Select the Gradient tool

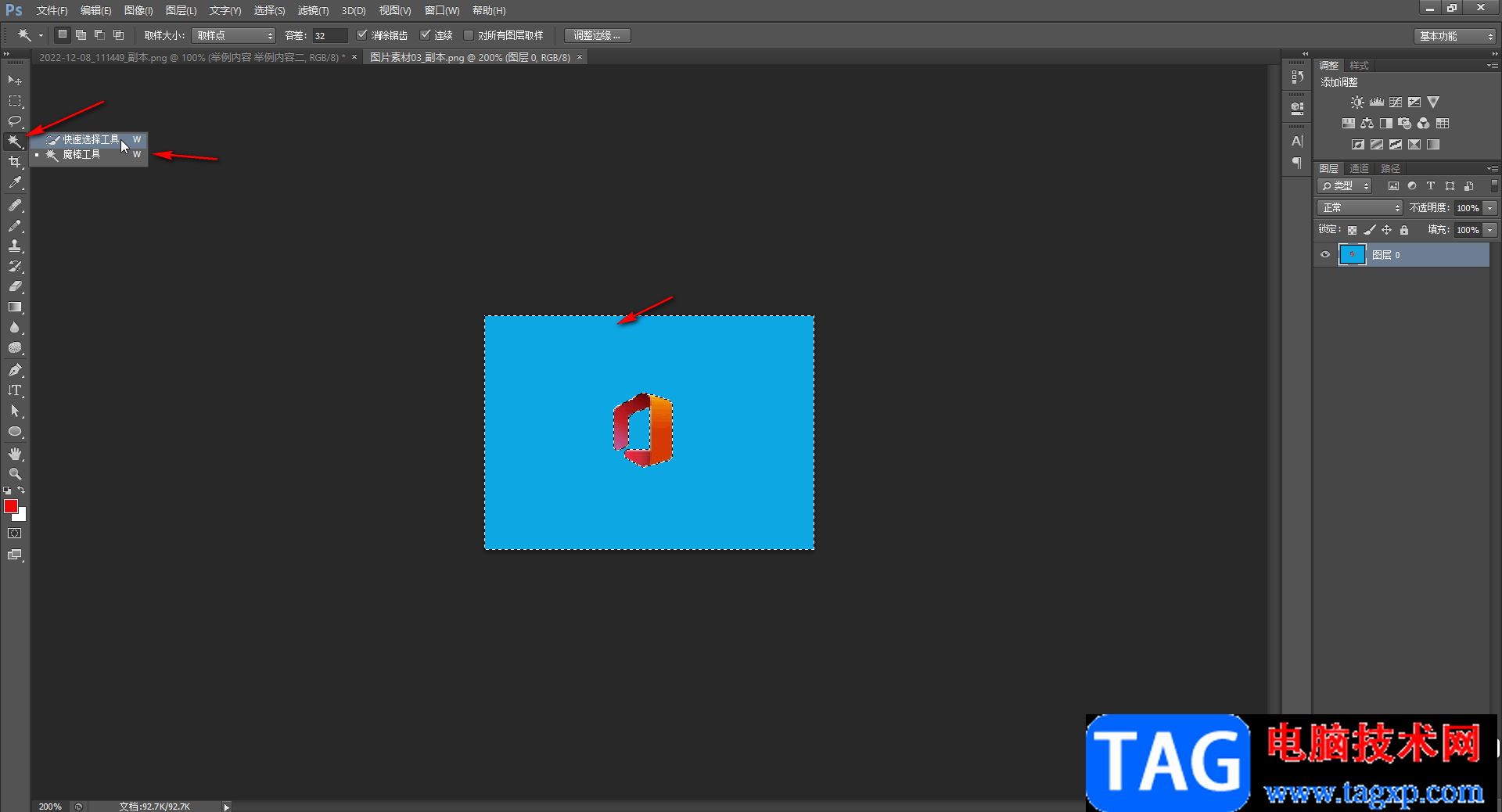pos(15,307)
